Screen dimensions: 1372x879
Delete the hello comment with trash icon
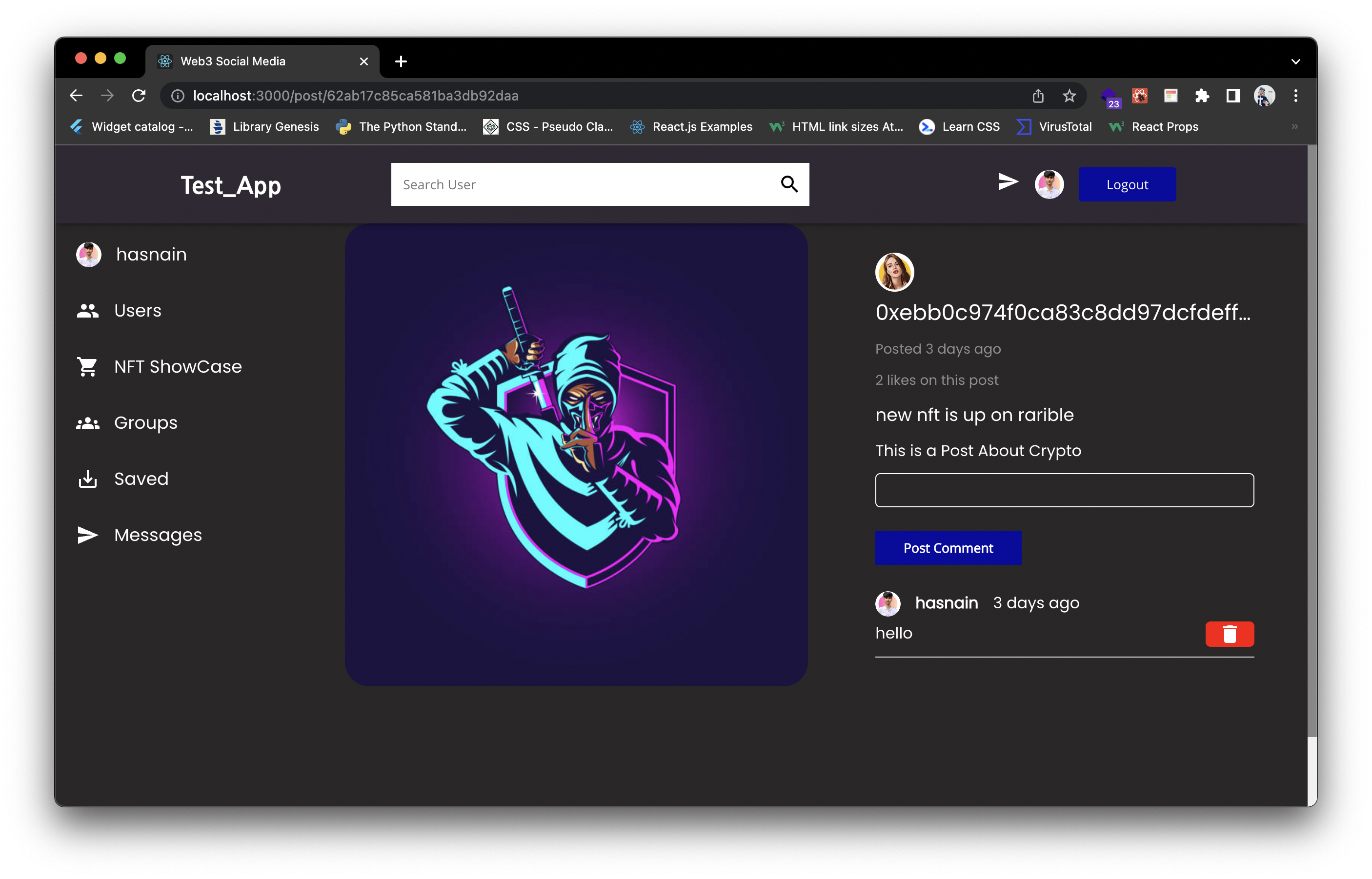pyautogui.click(x=1229, y=634)
